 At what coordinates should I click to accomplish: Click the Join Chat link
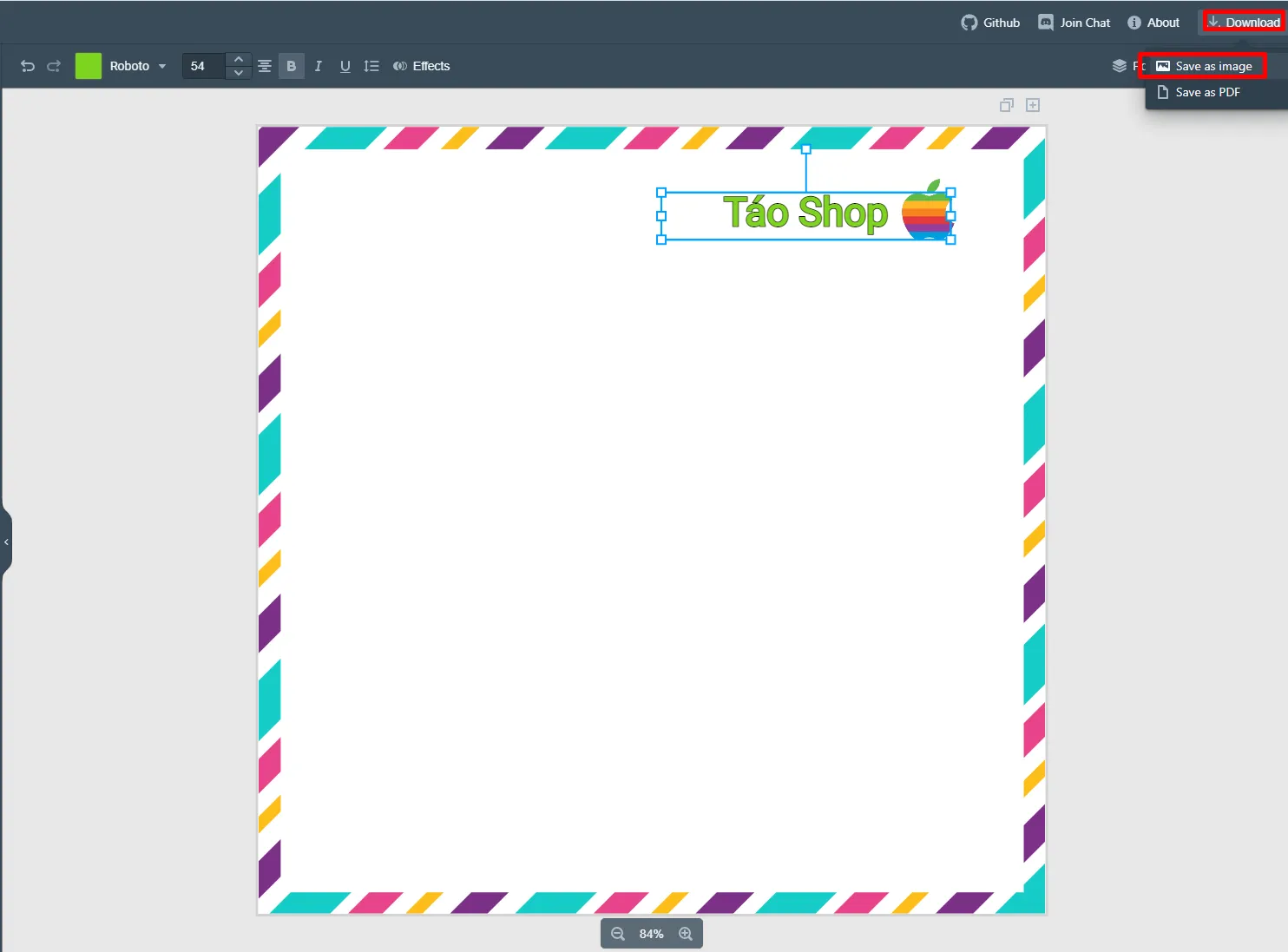1074,23
